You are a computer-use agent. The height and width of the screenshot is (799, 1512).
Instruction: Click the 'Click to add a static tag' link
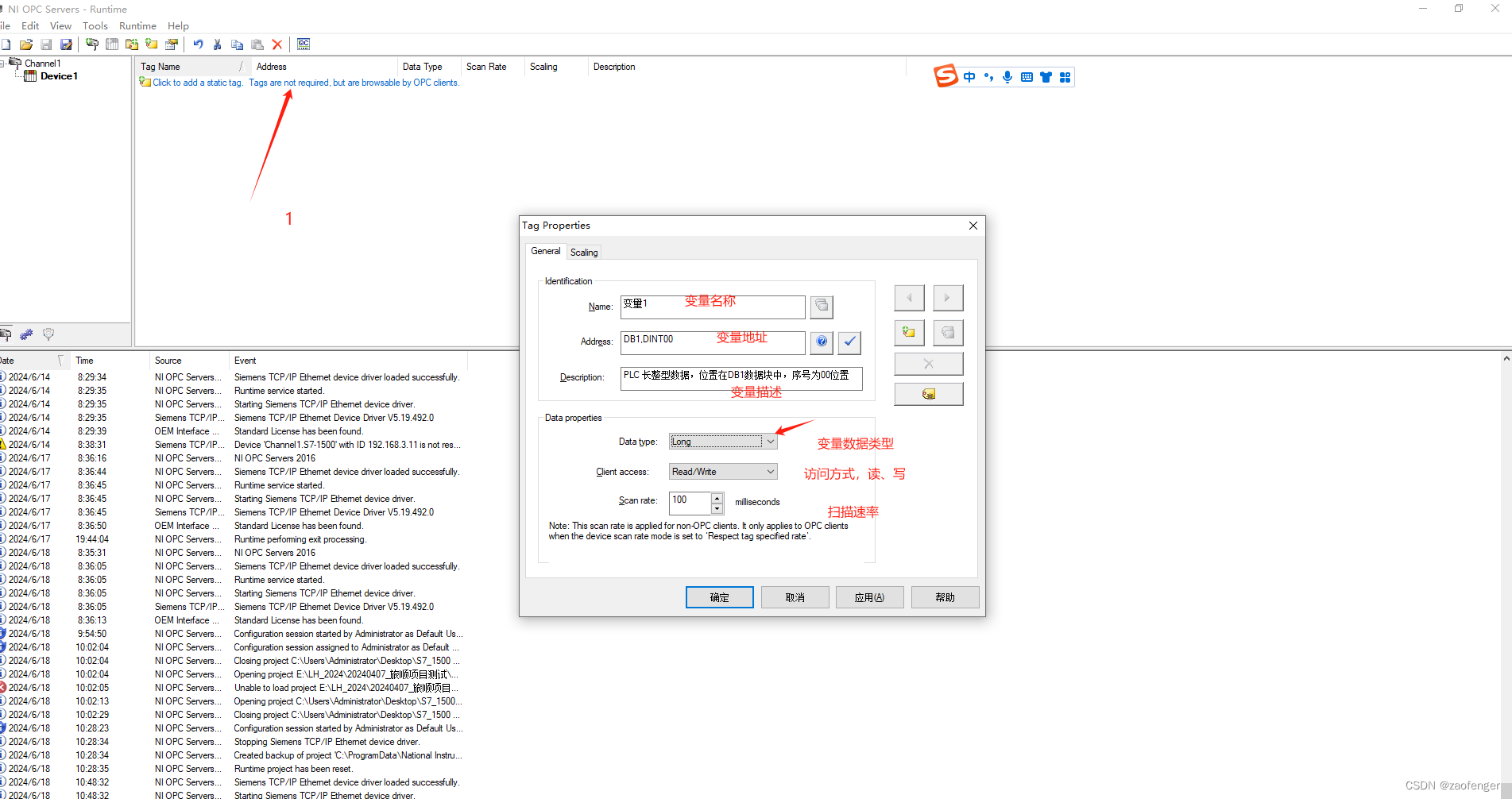197,82
